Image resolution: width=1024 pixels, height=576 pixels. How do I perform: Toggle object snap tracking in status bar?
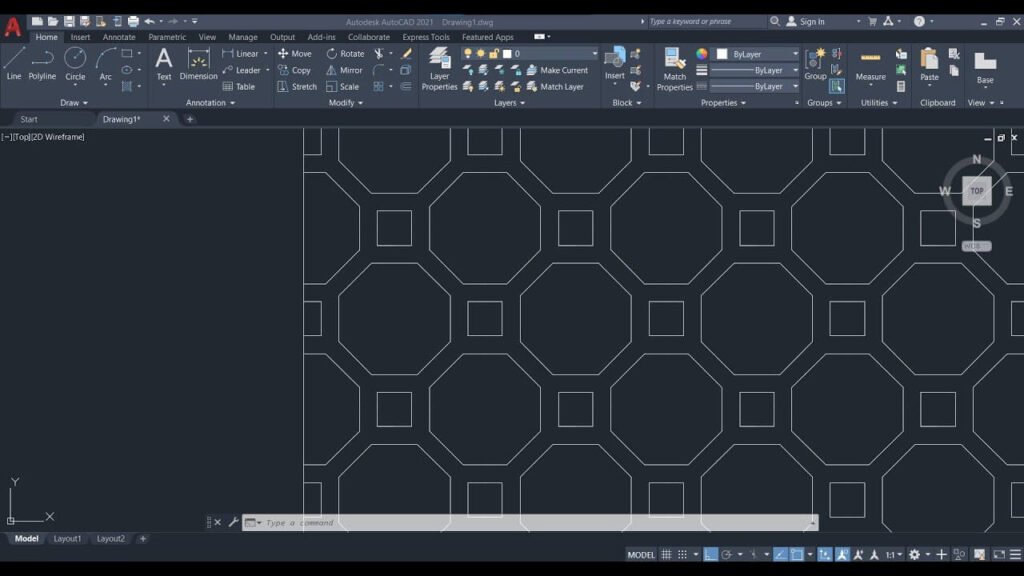coord(780,554)
